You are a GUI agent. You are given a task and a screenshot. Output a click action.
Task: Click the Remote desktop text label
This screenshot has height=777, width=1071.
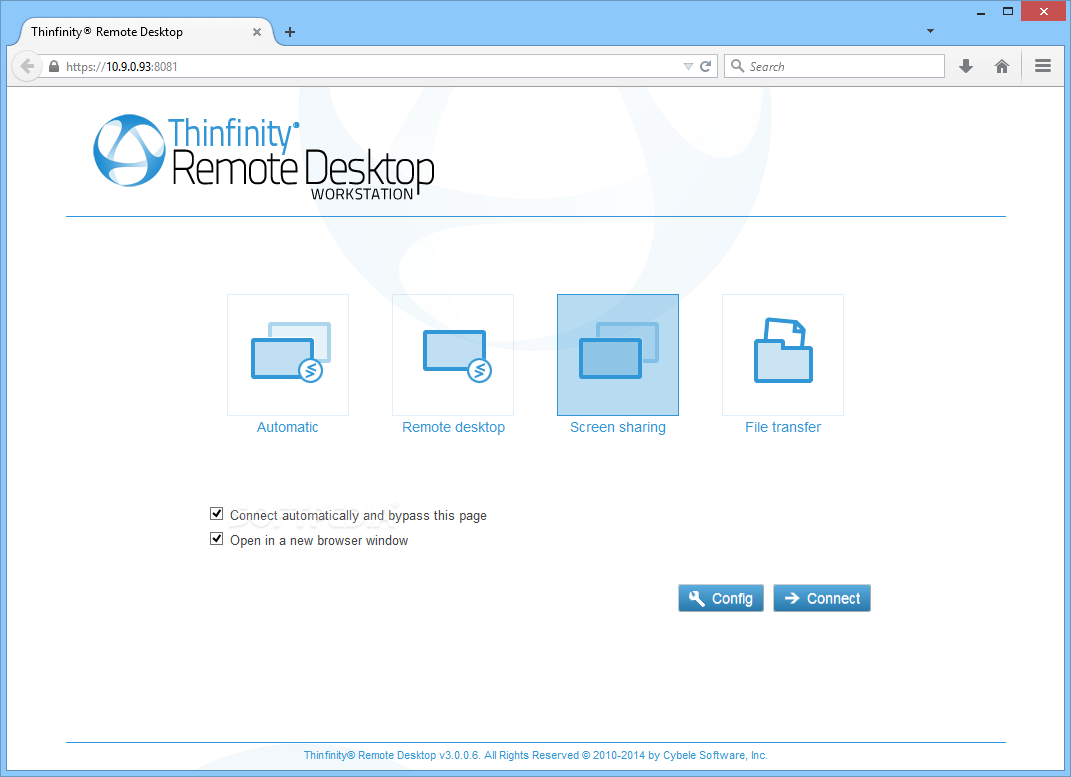click(454, 427)
